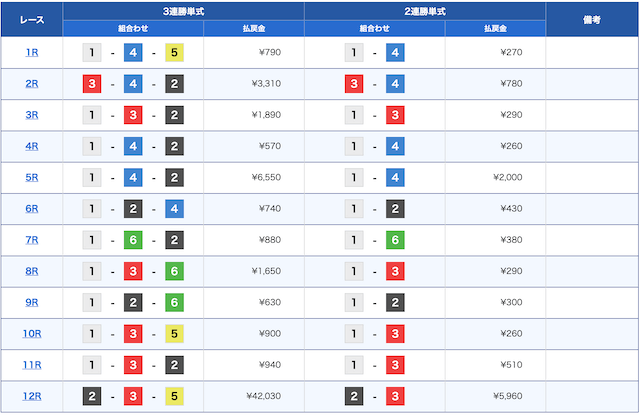Click the ¥570 payout in 4R row
The width and height of the screenshot is (640, 415).
(270, 146)
